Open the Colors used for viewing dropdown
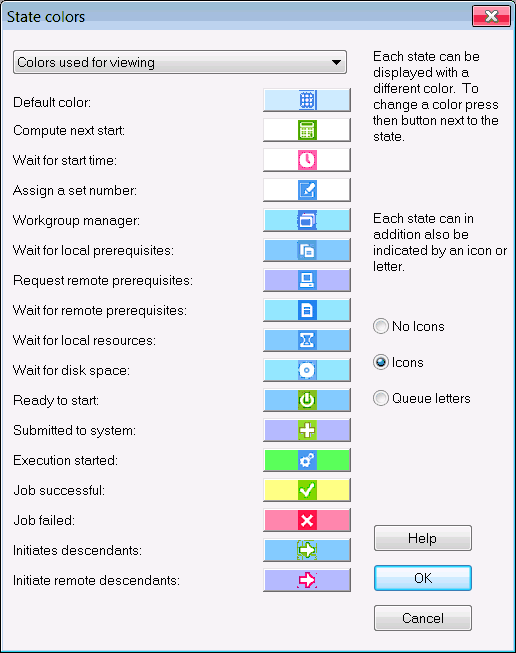 (180, 62)
